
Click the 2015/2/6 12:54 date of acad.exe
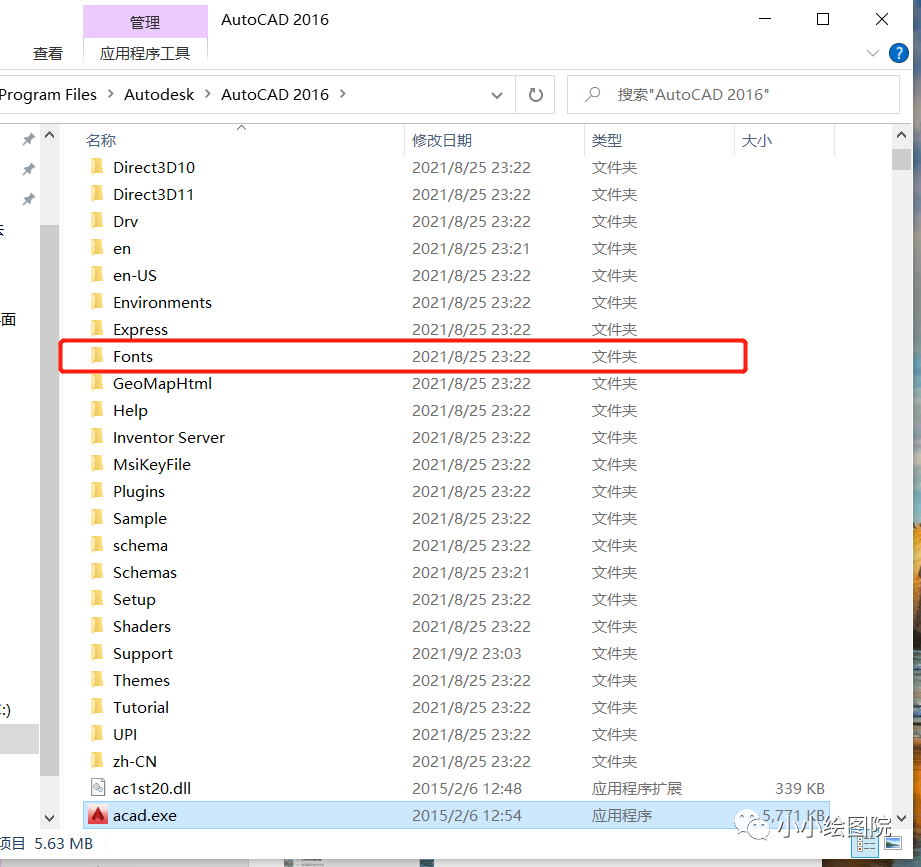point(467,815)
